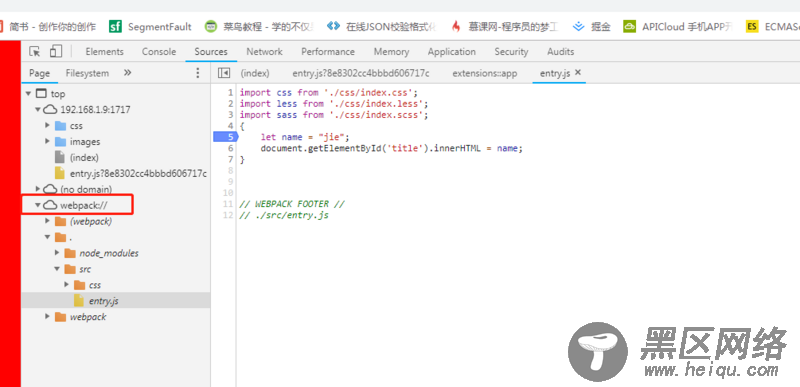
Task: Toggle the device toolbar icon
Action: click(56, 51)
